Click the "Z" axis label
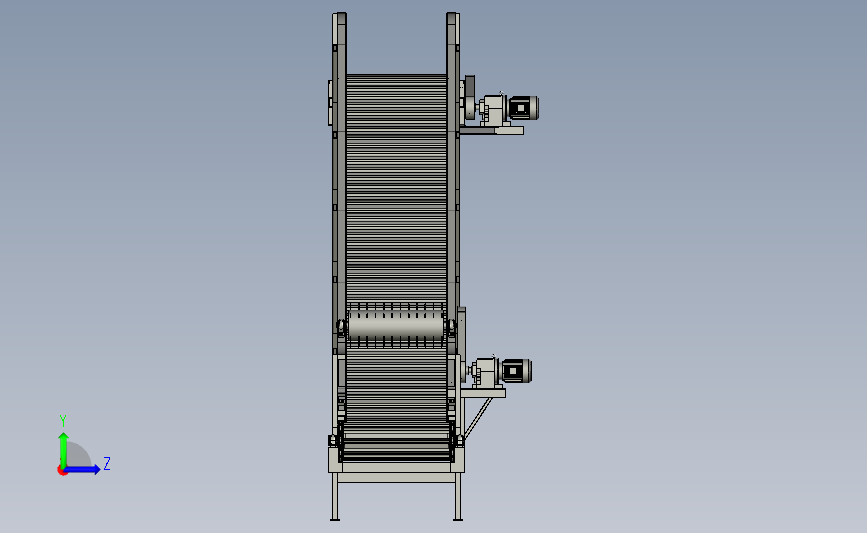Image resolution: width=867 pixels, height=533 pixels. tap(107, 463)
